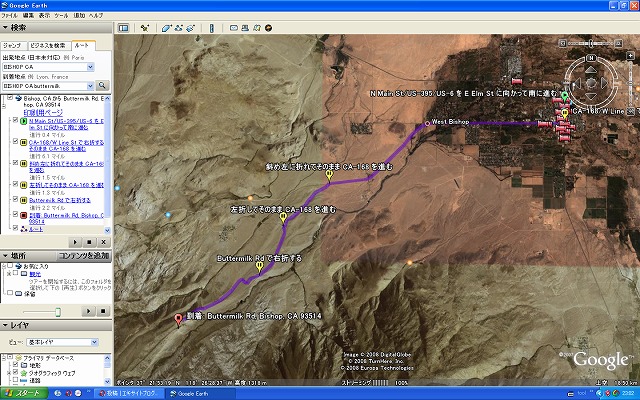Click the add polygon toolbar icon

click(x=166, y=28)
